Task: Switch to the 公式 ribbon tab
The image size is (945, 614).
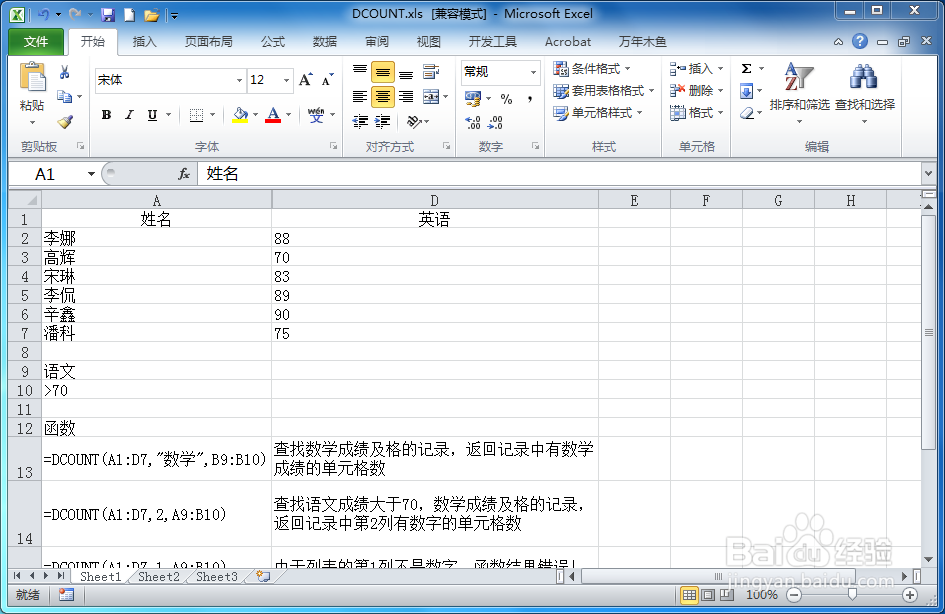Action: tap(273, 42)
